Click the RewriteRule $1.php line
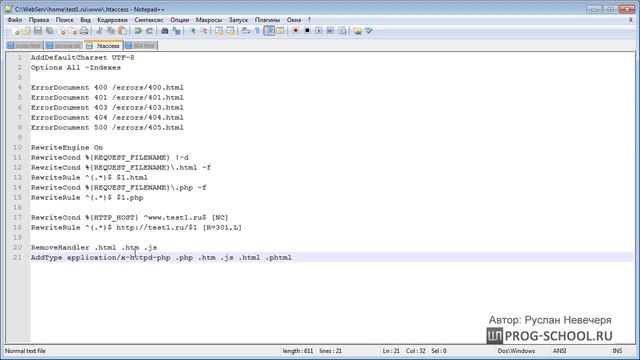640x360 pixels. click(x=87, y=198)
